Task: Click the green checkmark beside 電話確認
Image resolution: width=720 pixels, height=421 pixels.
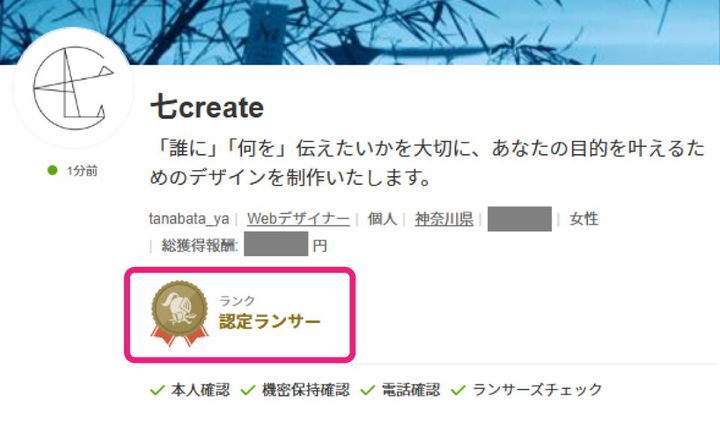Action: [367, 390]
